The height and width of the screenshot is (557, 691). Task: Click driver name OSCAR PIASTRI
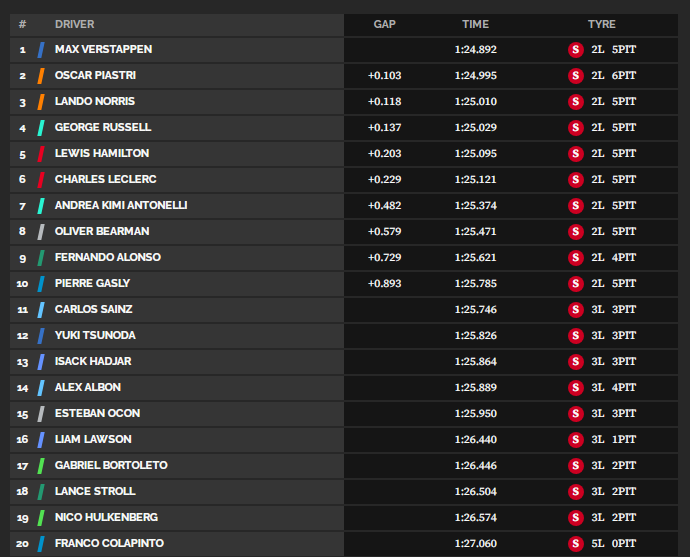tap(95, 75)
